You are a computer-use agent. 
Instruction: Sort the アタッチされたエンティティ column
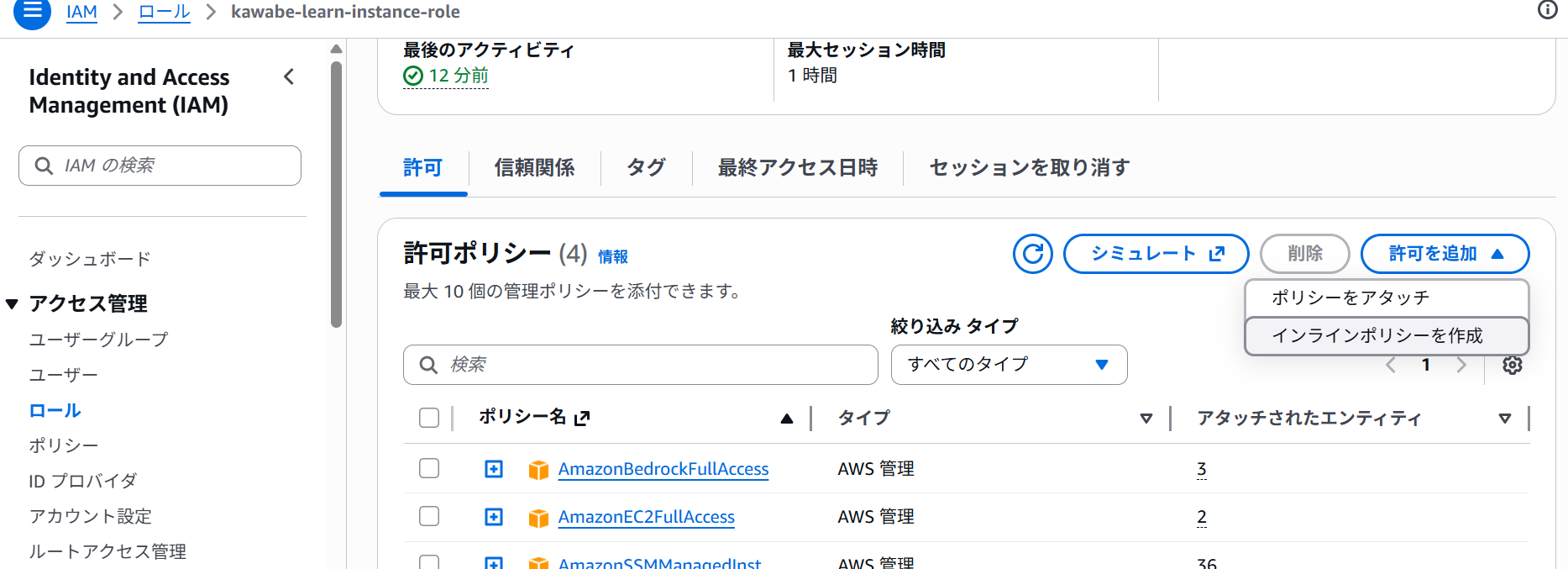(x=1504, y=418)
